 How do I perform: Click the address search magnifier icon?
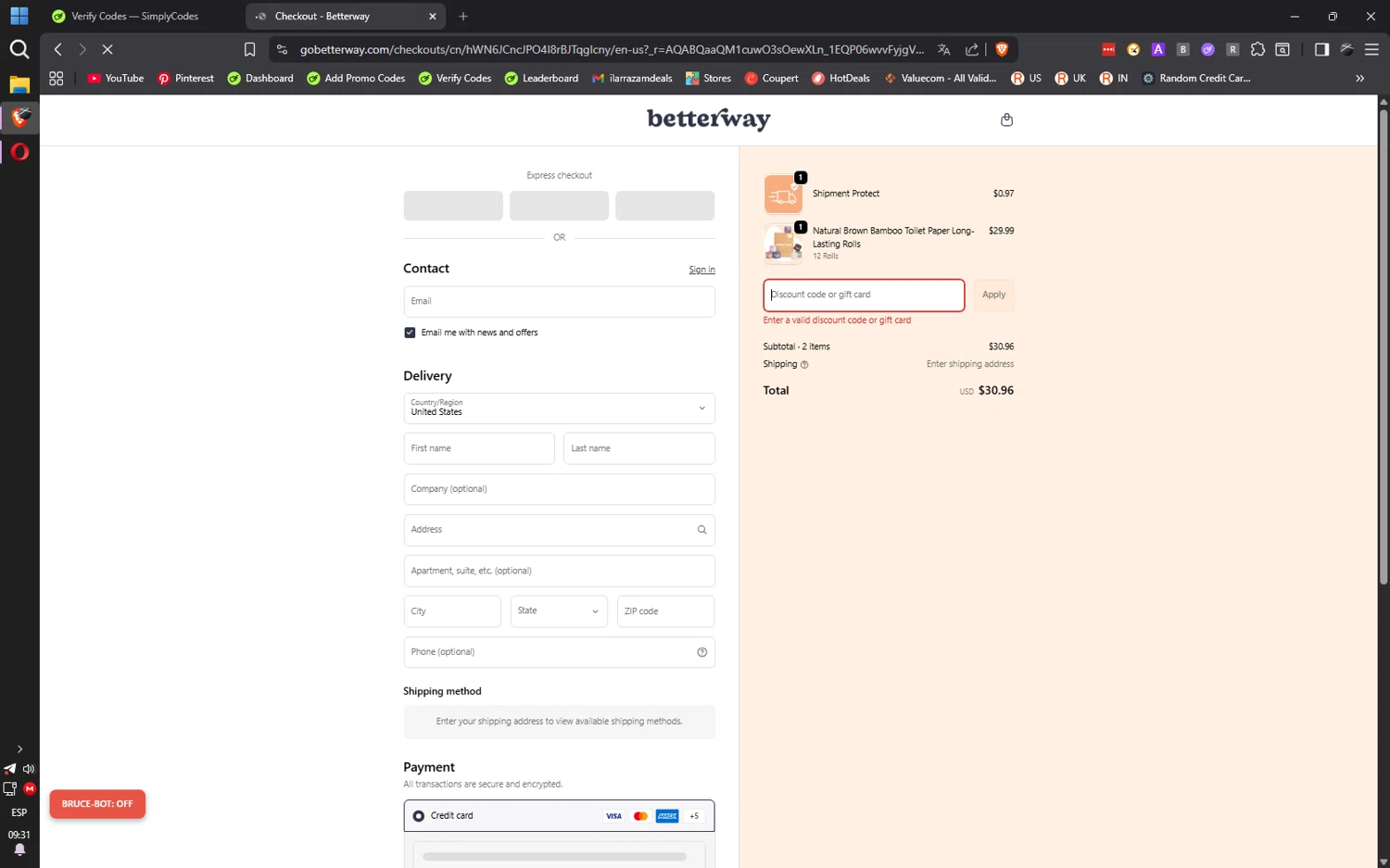click(x=701, y=530)
